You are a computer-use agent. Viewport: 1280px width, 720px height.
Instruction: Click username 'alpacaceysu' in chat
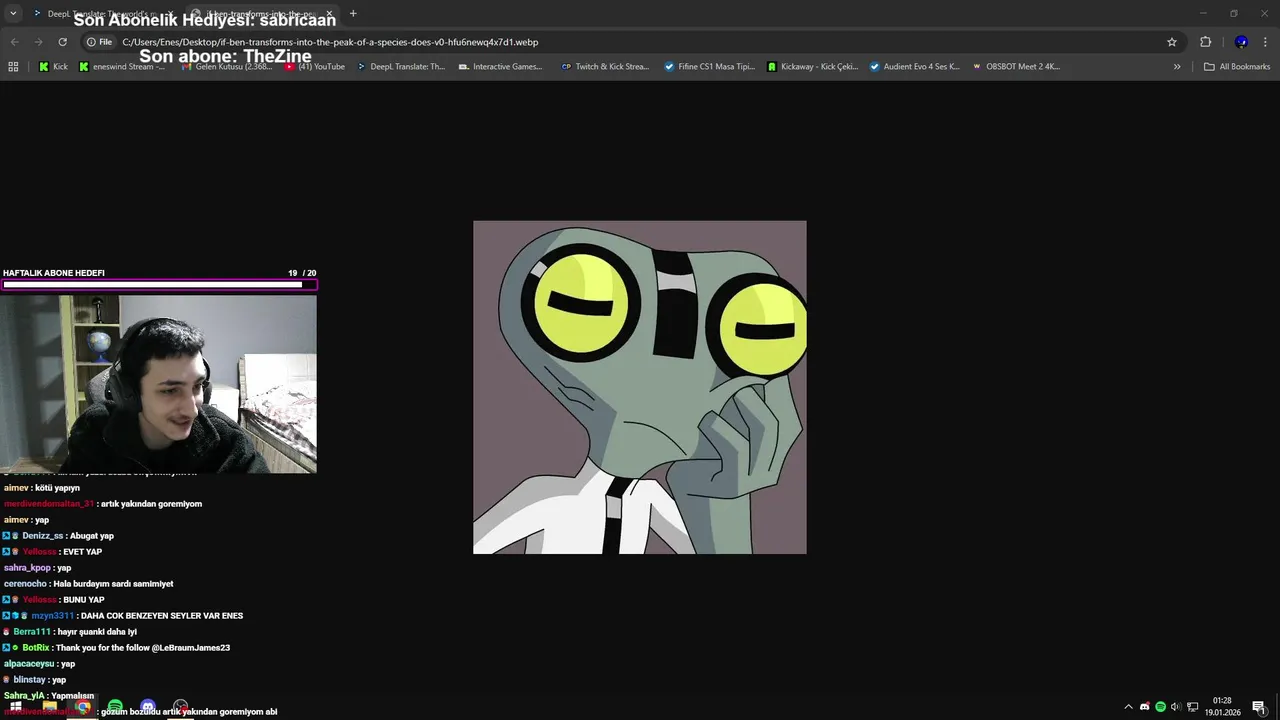click(29, 664)
